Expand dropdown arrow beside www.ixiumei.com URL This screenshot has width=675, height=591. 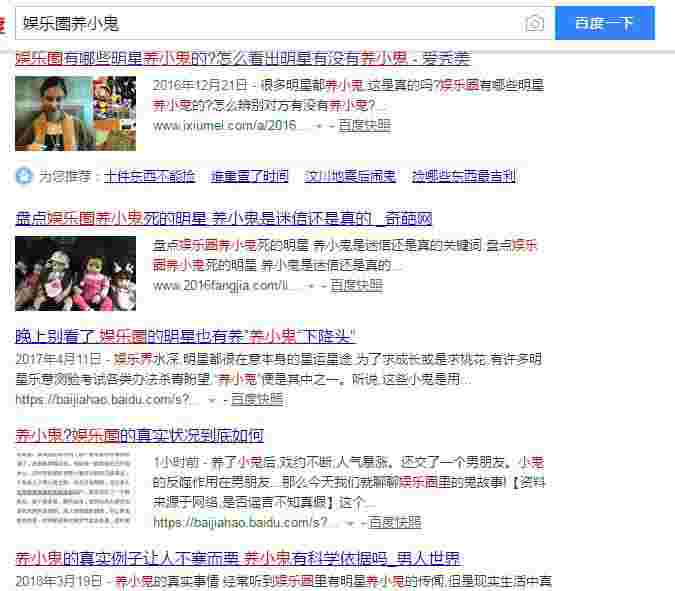tap(319, 126)
